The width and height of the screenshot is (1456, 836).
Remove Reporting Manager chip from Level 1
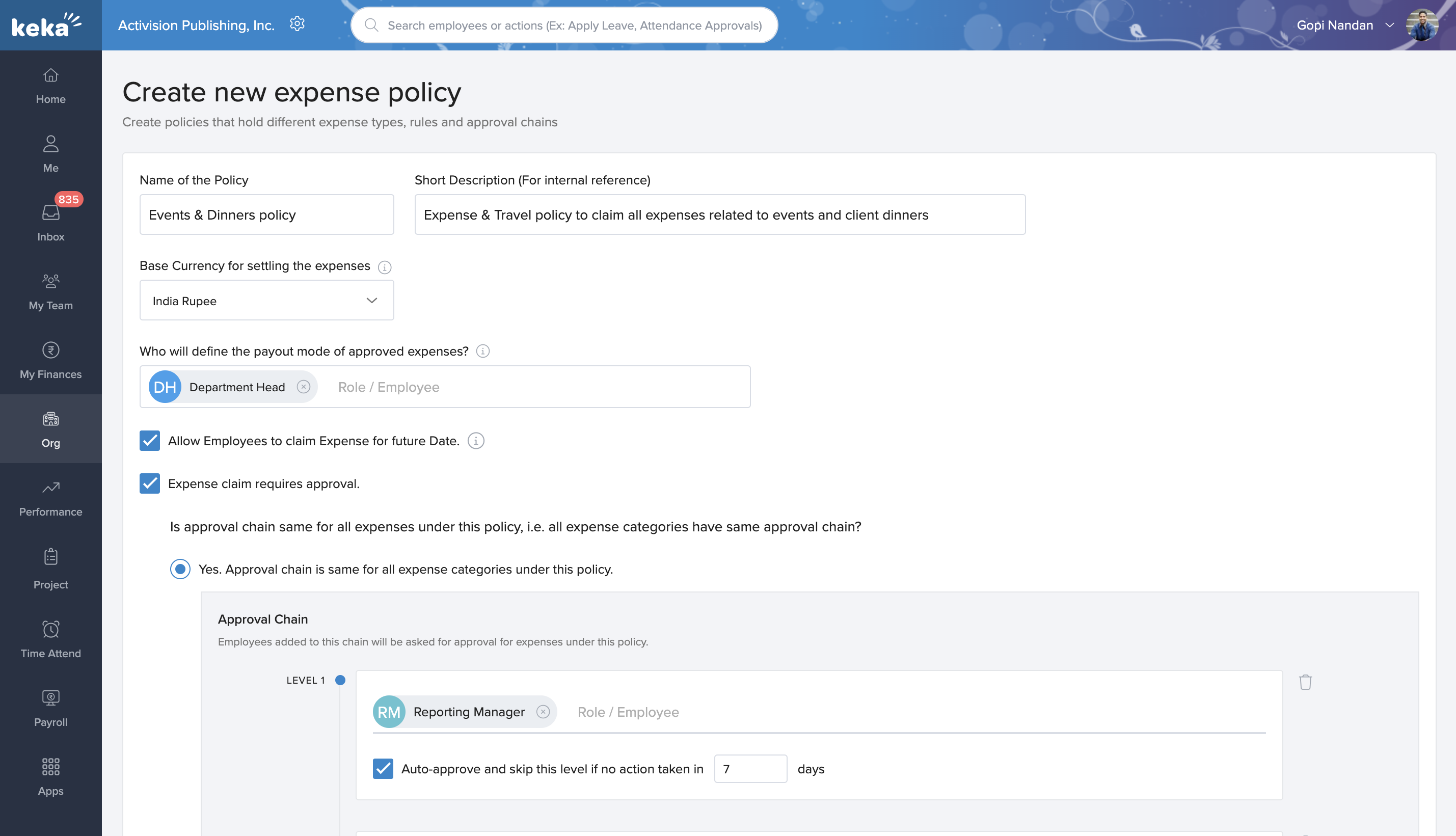[543, 712]
